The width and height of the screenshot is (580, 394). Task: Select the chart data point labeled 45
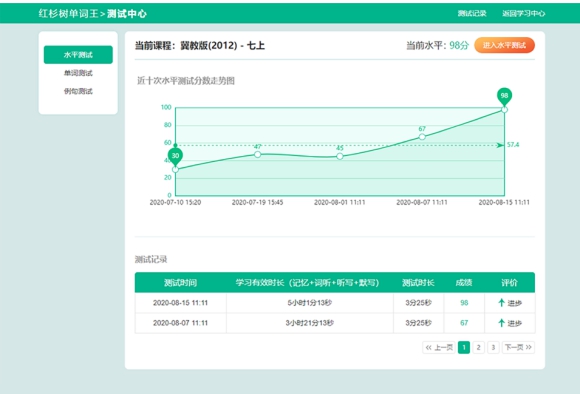pyautogui.click(x=340, y=156)
